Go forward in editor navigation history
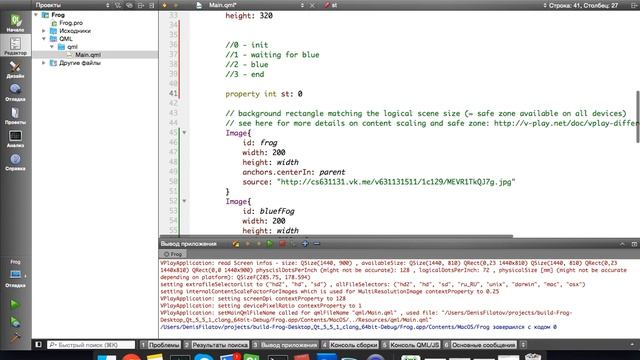Image resolution: width=640 pixels, height=360 pixels. point(176,5)
